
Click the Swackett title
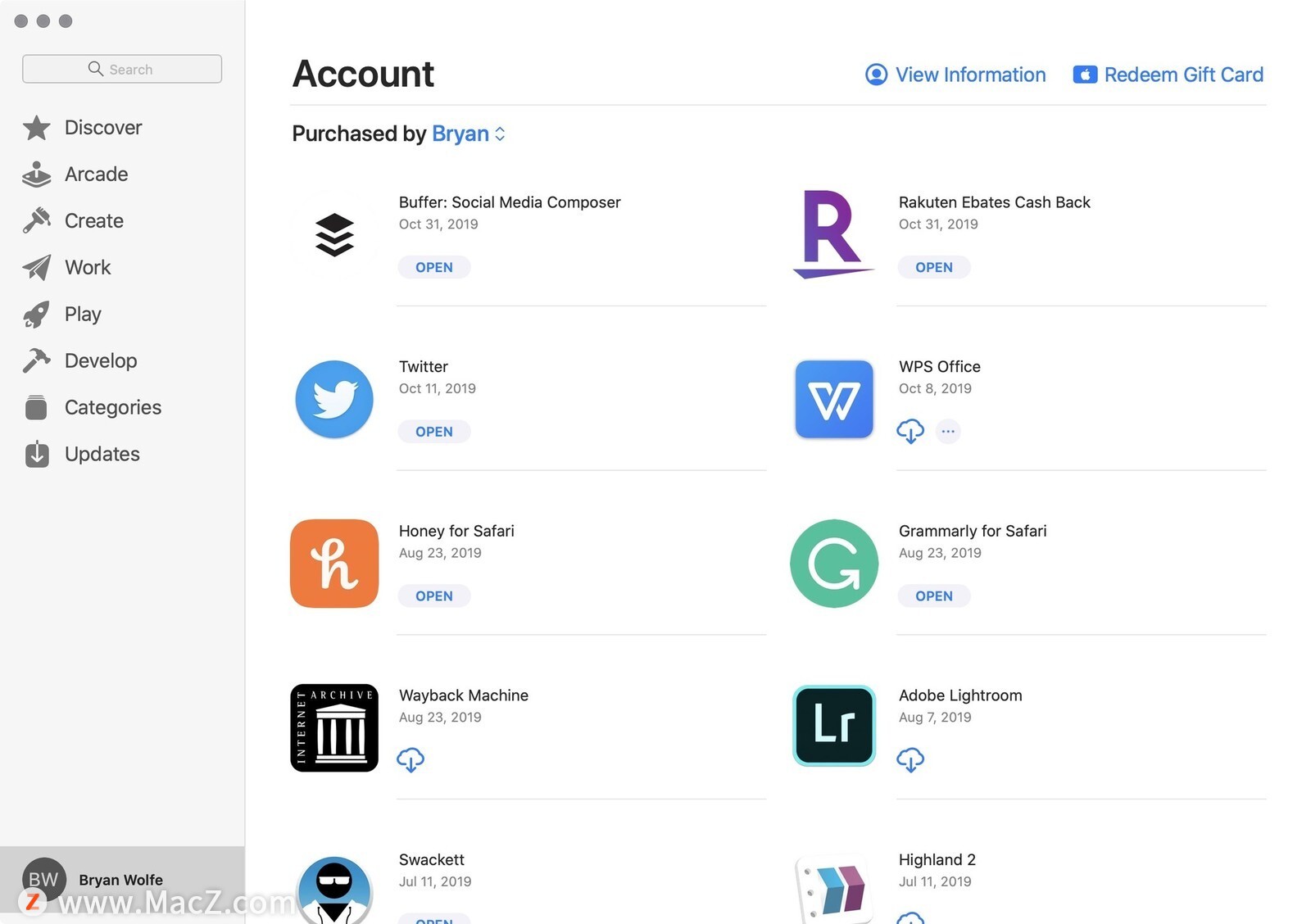[x=432, y=859]
